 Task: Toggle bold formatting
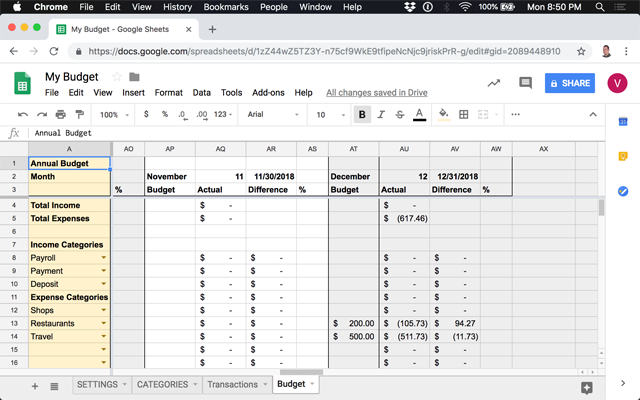click(x=363, y=115)
